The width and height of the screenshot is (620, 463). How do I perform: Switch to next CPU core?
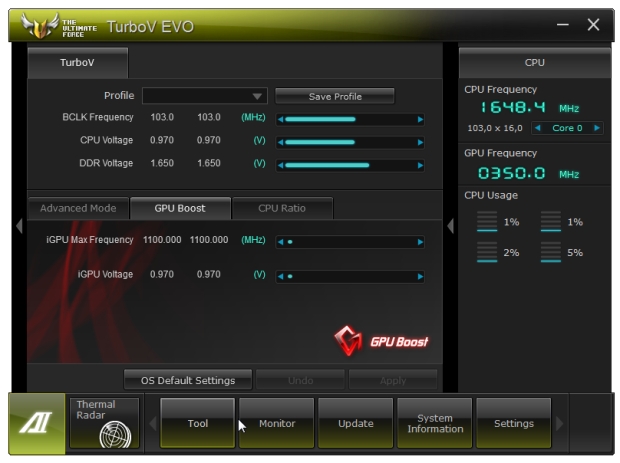pyautogui.click(x=597, y=128)
